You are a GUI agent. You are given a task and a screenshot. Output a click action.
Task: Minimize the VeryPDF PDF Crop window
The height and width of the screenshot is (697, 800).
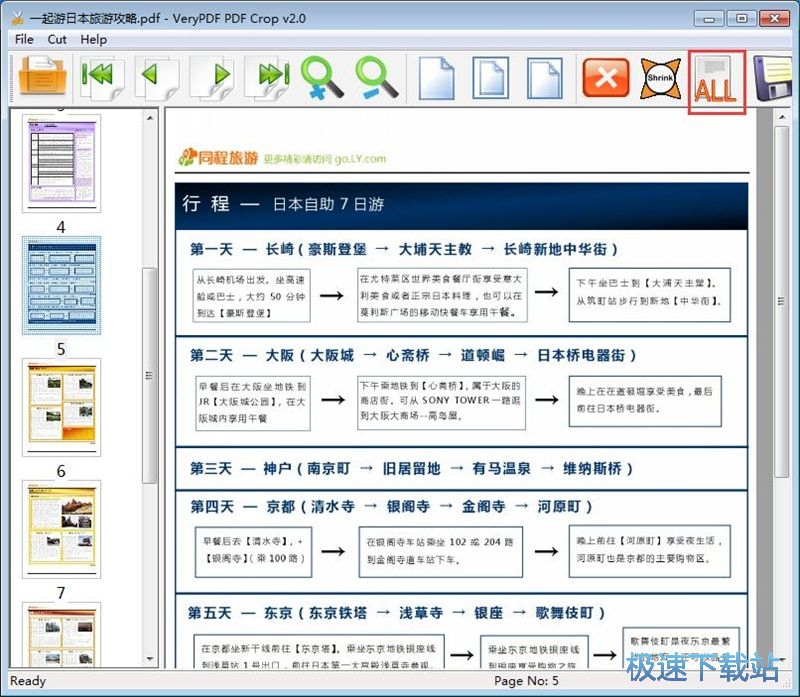pos(709,18)
